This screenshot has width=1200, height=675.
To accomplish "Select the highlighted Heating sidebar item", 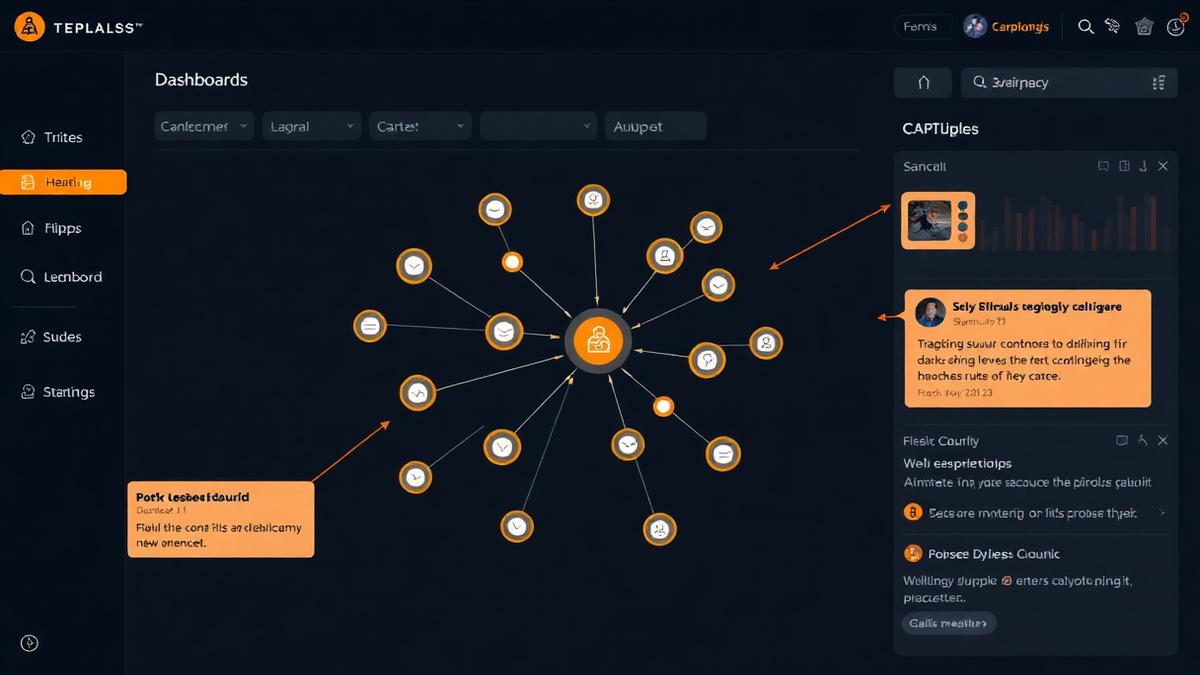I will [x=64, y=182].
